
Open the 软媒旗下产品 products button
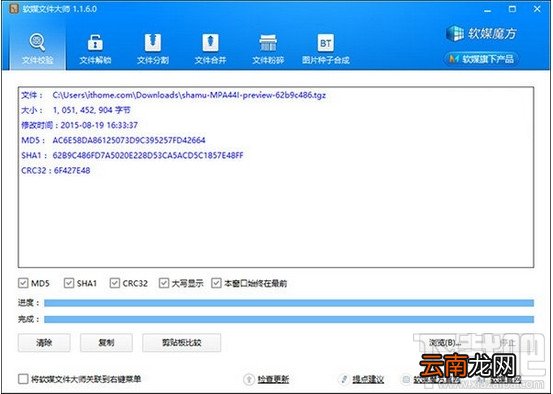pyautogui.click(x=481, y=59)
